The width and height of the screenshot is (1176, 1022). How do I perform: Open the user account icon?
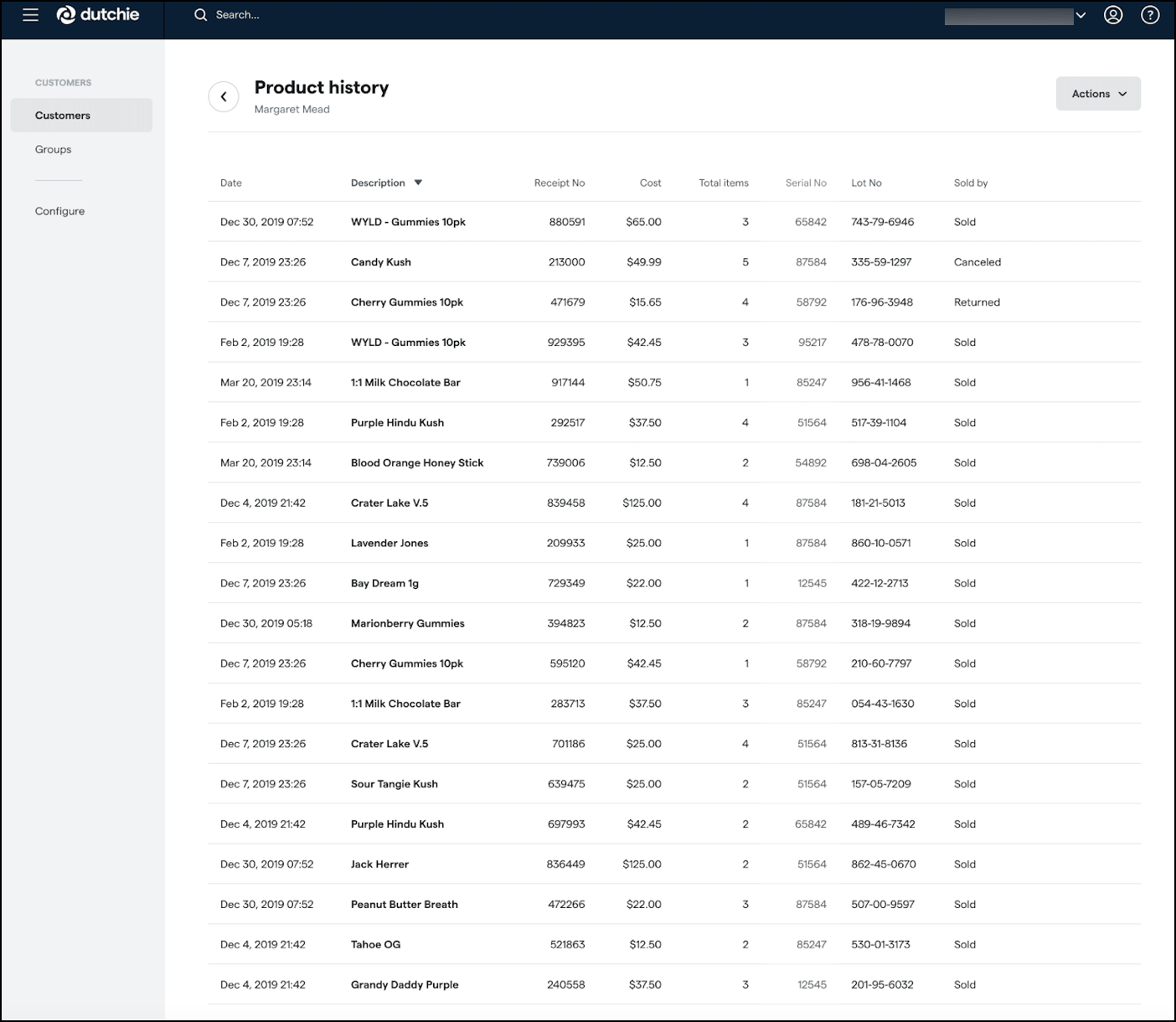[1112, 14]
